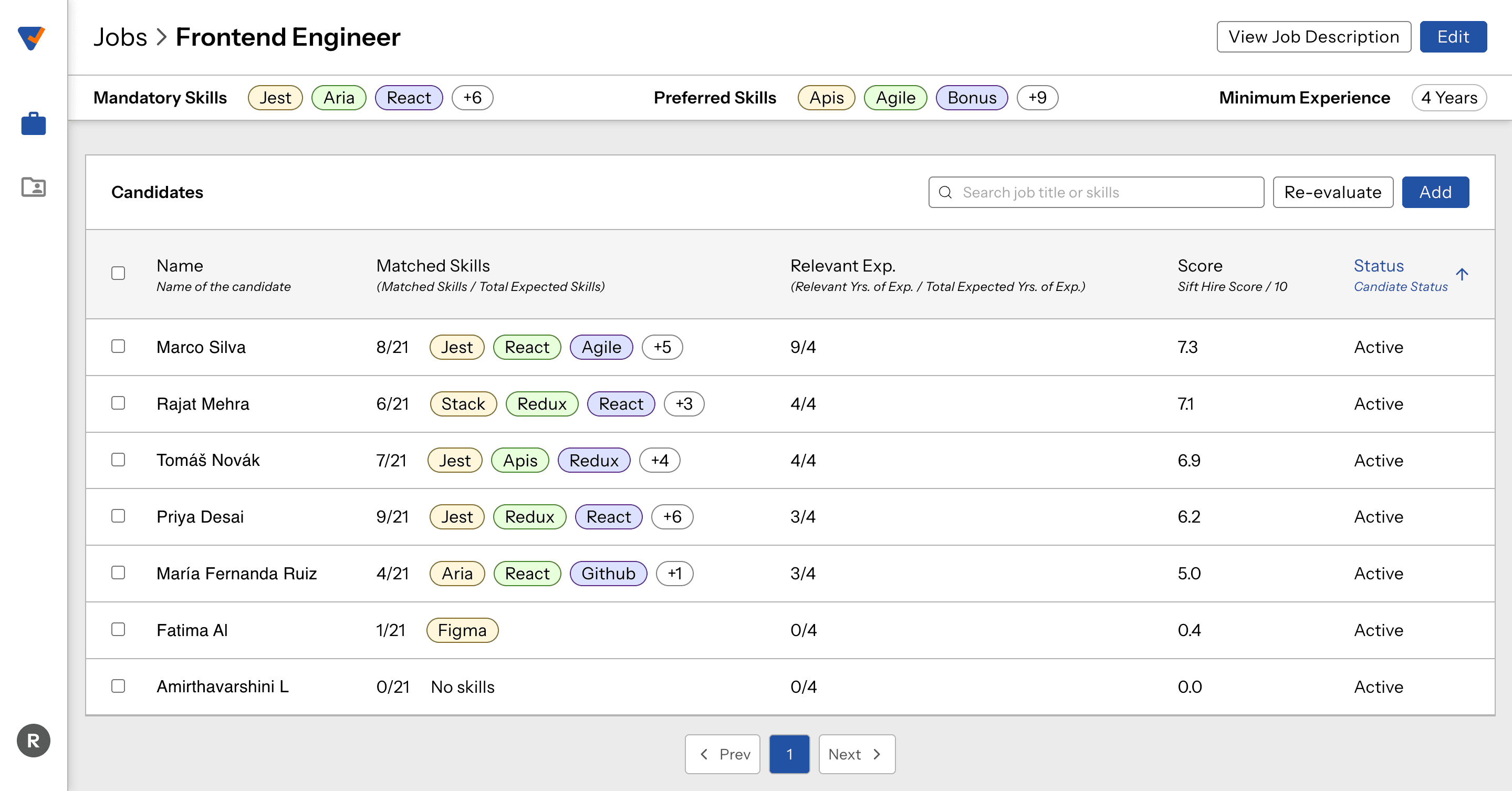Click the Relevant Exp. column header
The image size is (1512, 791).
click(x=843, y=266)
